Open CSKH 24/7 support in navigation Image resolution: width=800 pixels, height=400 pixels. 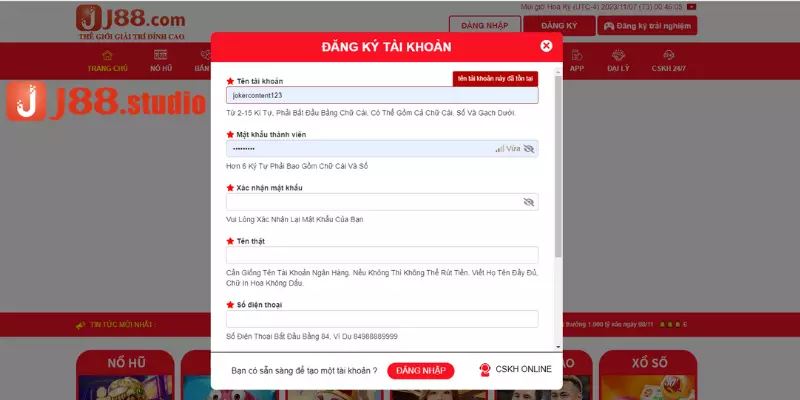coord(668,61)
